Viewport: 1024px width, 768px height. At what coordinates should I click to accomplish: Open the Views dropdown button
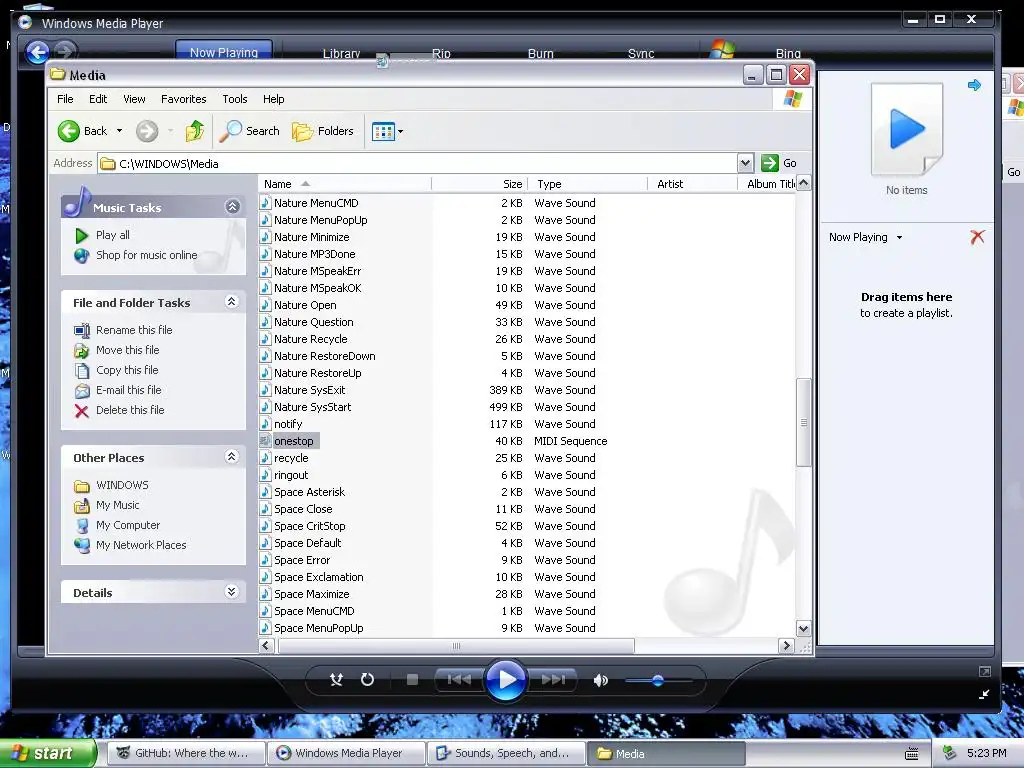pyautogui.click(x=387, y=131)
